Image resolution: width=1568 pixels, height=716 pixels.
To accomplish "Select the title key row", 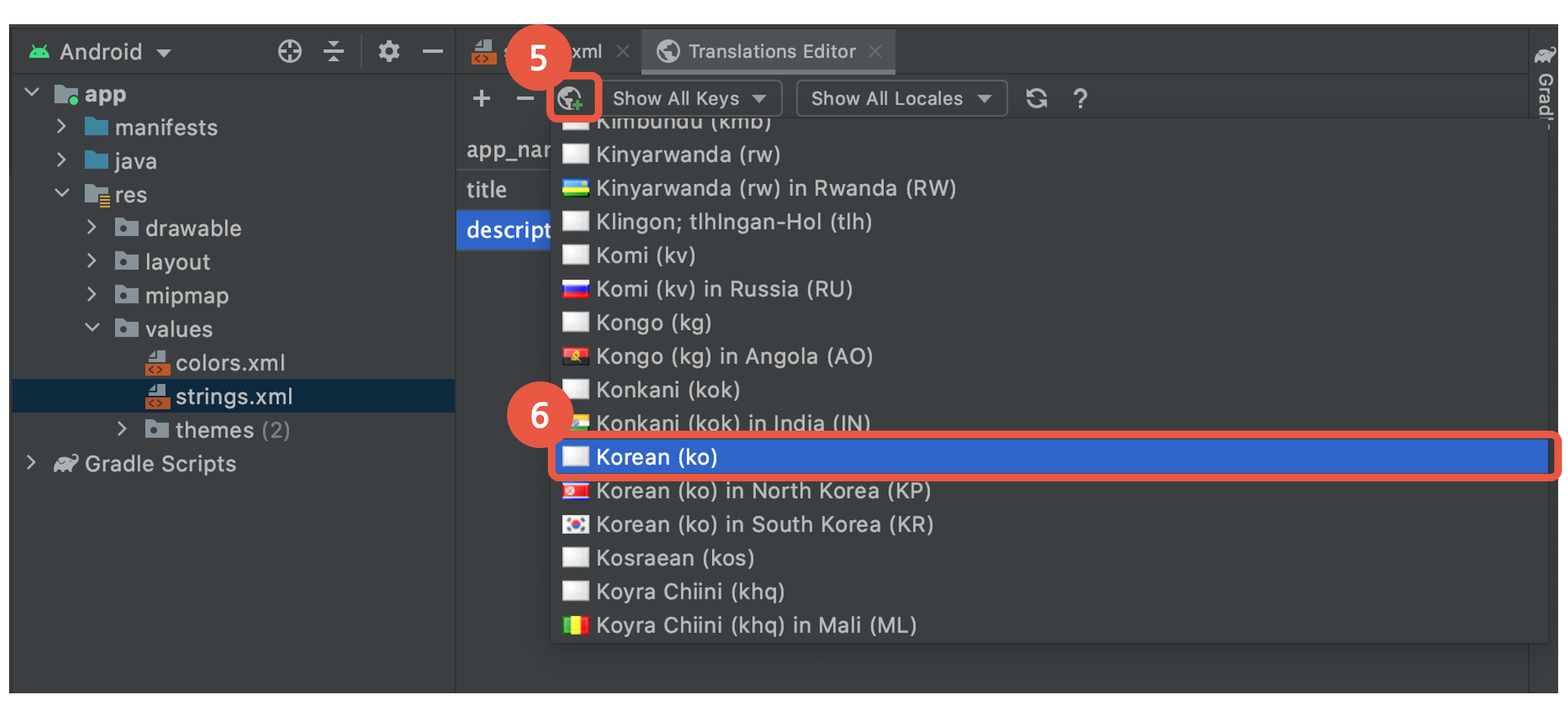I will [x=504, y=189].
